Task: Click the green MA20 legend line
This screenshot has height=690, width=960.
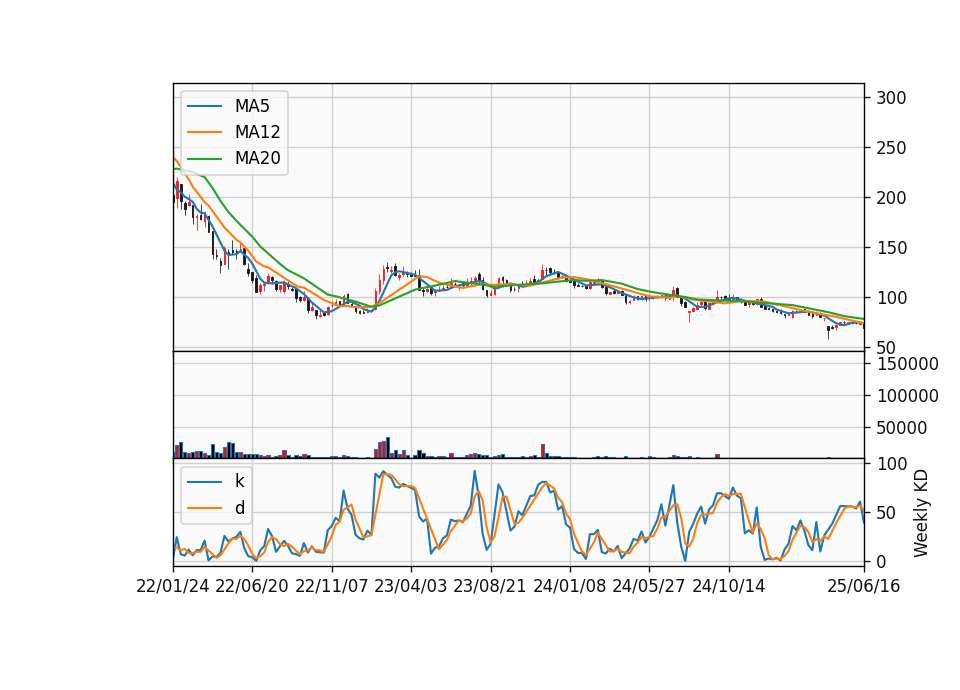Action: (204, 159)
